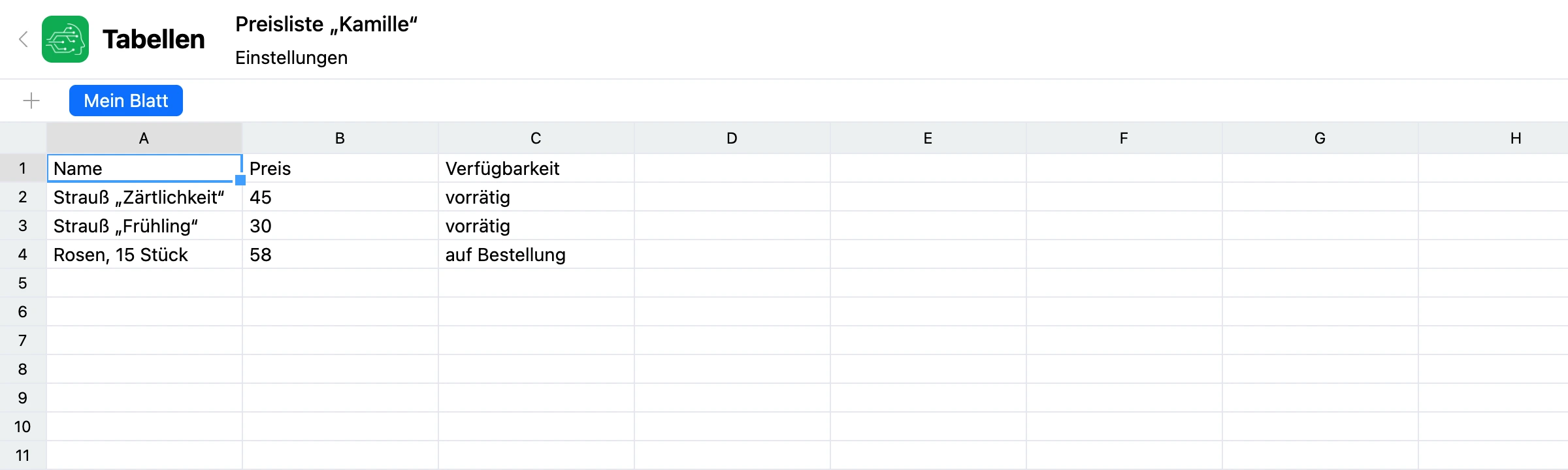This screenshot has width=1568, height=470.
Task: Click the Strauß „Zärtlichkeit“ cell
Action: click(144, 197)
